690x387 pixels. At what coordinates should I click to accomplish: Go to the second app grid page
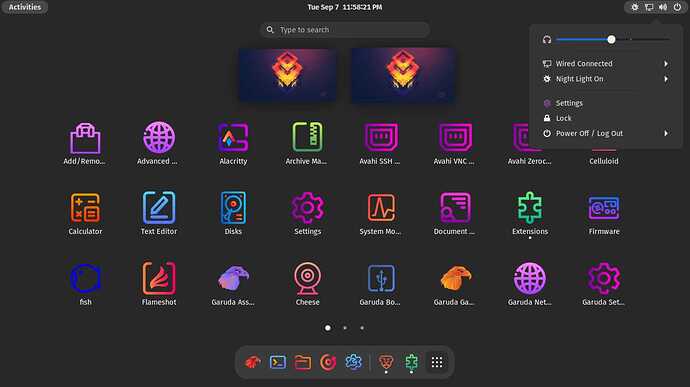(x=345, y=328)
